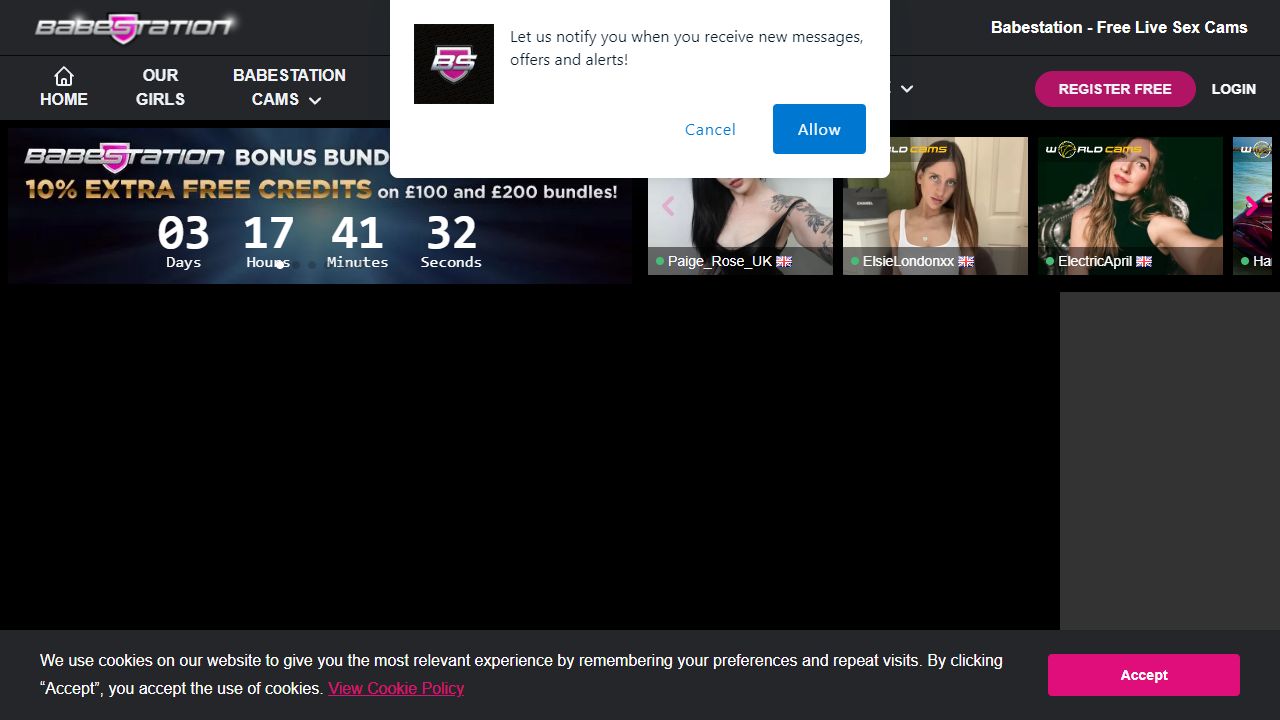Cancel the notification prompt
Viewport: 1280px width, 720px height.
point(710,129)
